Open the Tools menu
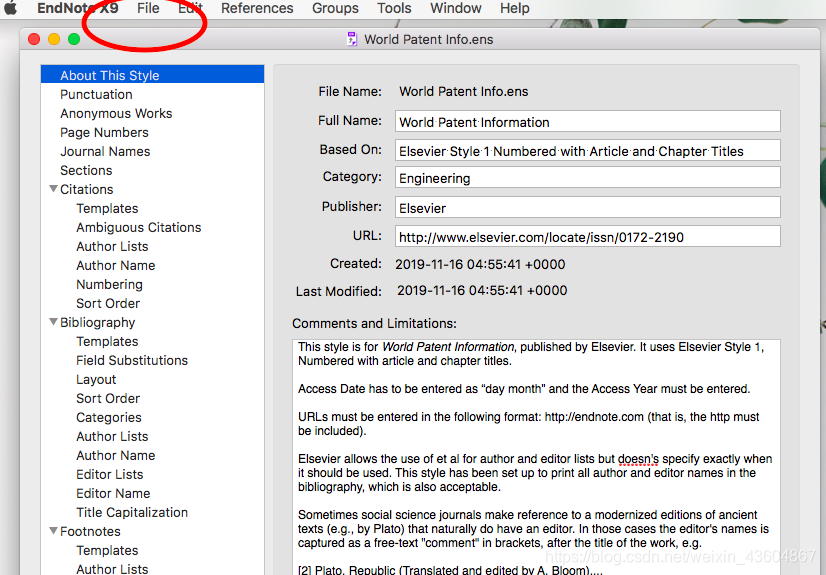Screen dimensions: 826x575 (394, 8)
